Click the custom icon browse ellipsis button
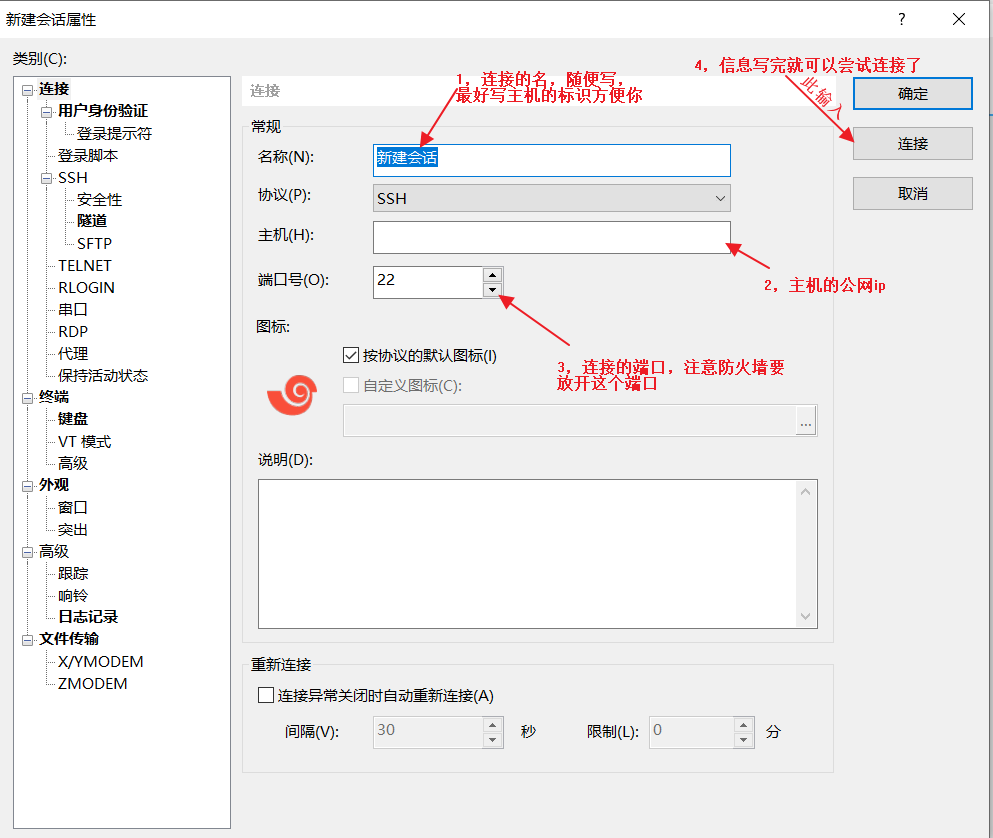The width and height of the screenshot is (993, 838). pyautogui.click(x=806, y=423)
